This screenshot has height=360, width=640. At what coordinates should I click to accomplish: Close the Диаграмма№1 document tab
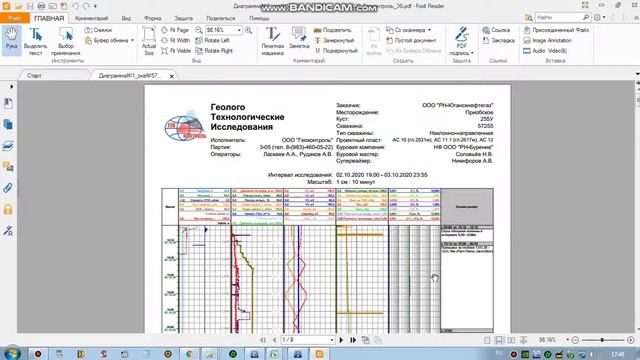[172, 76]
